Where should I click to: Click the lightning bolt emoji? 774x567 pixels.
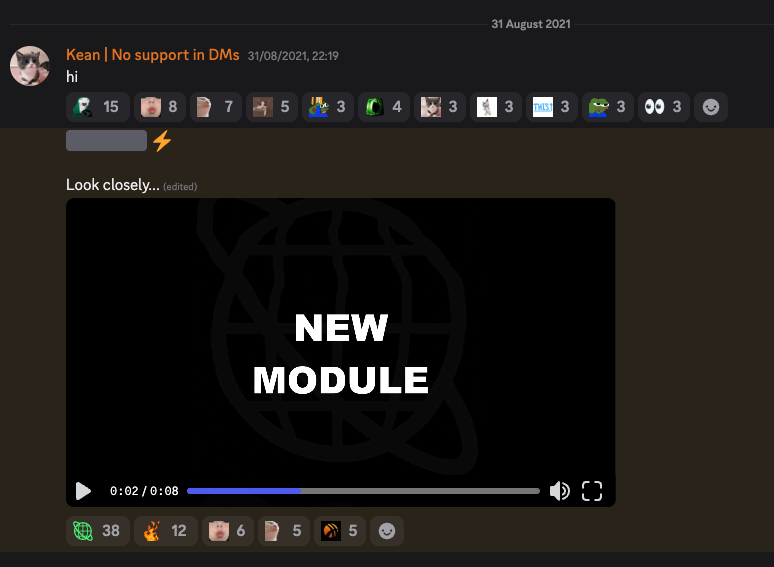pos(162,141)
